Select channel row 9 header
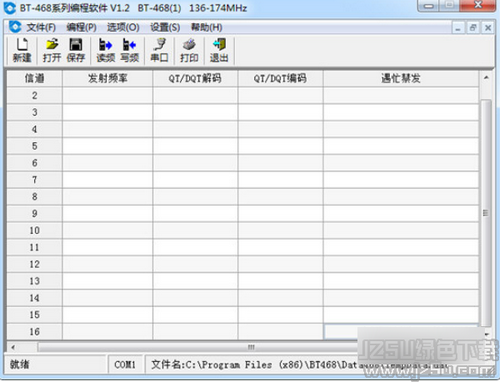 pos(34,214)
